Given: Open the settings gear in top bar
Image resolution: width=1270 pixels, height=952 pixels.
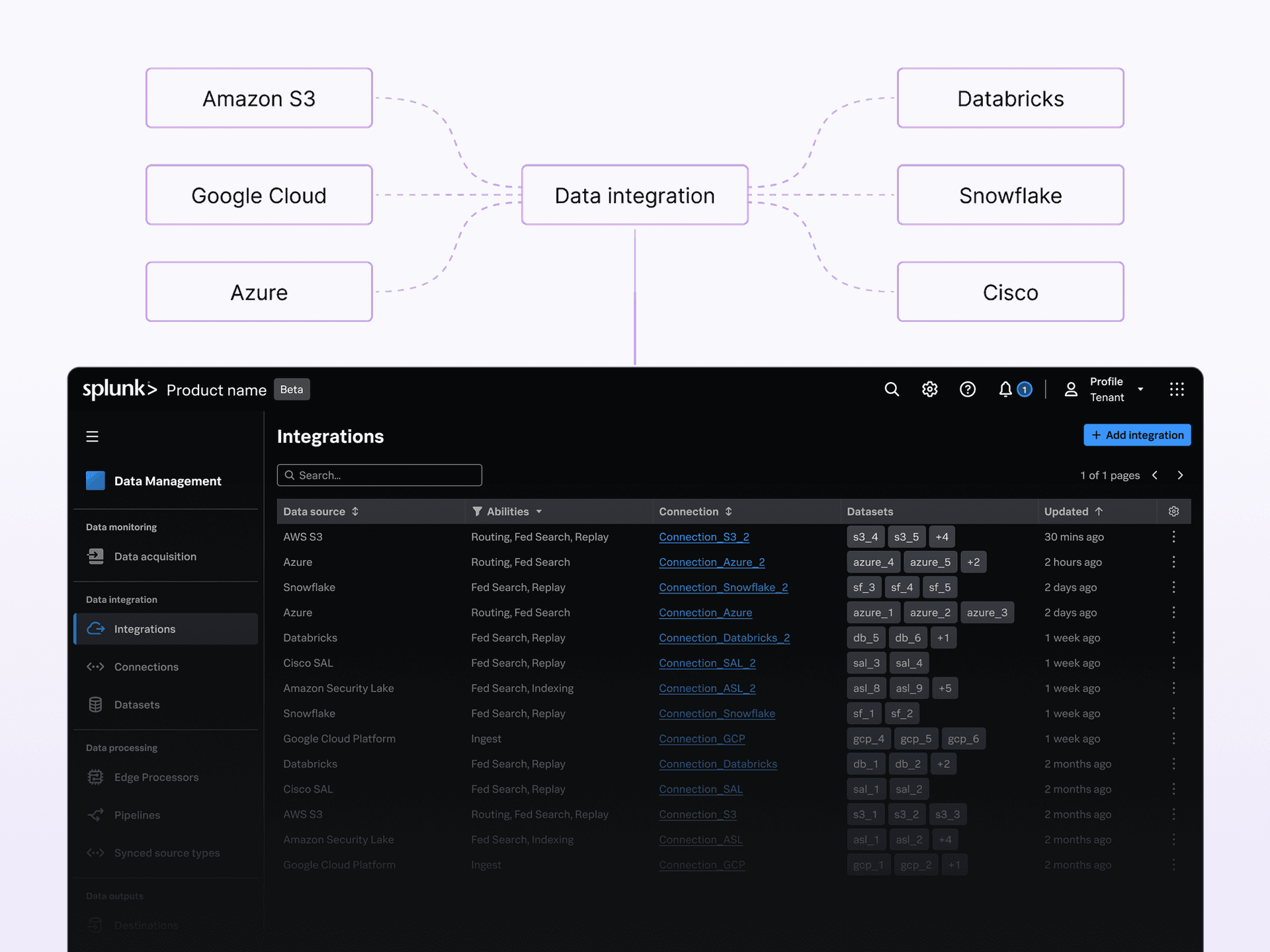Looking at the screenshot, I should pyautogui.click(x=929, y=389).
